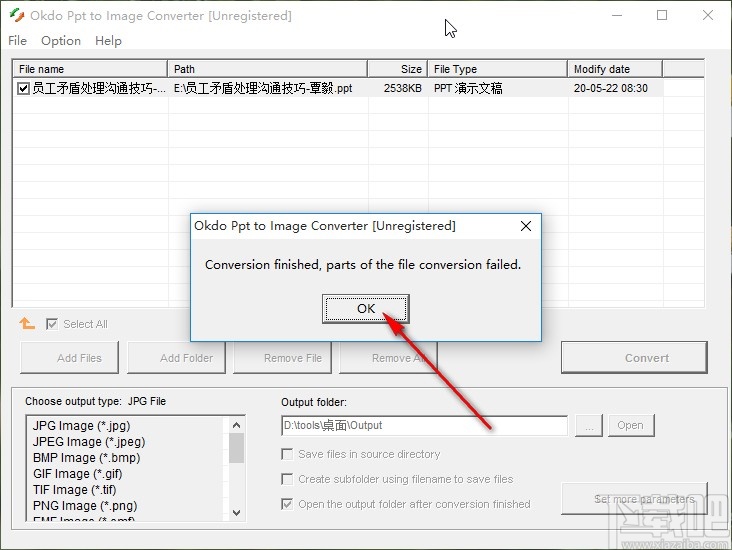The width and height of the screenshot is (732, 550).
Task: Click the output type list scrollbar thumb
Action: click(x=236, y=448)
